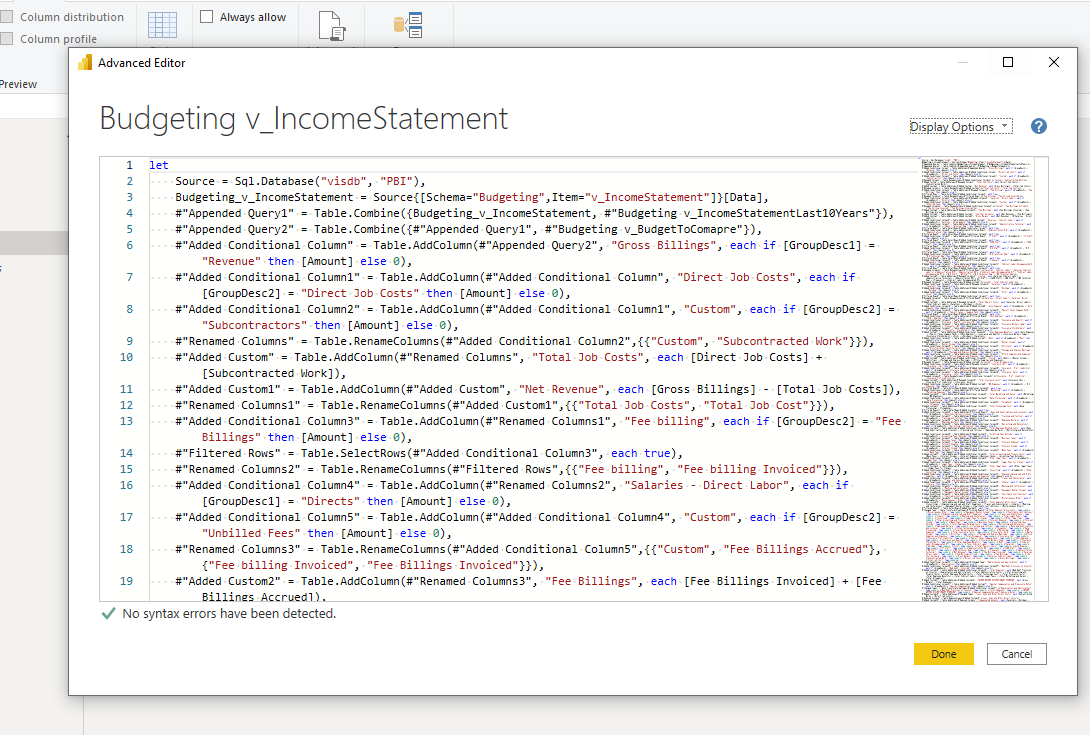Click "Total Job Costs" string on line 10

click(587, 357)
